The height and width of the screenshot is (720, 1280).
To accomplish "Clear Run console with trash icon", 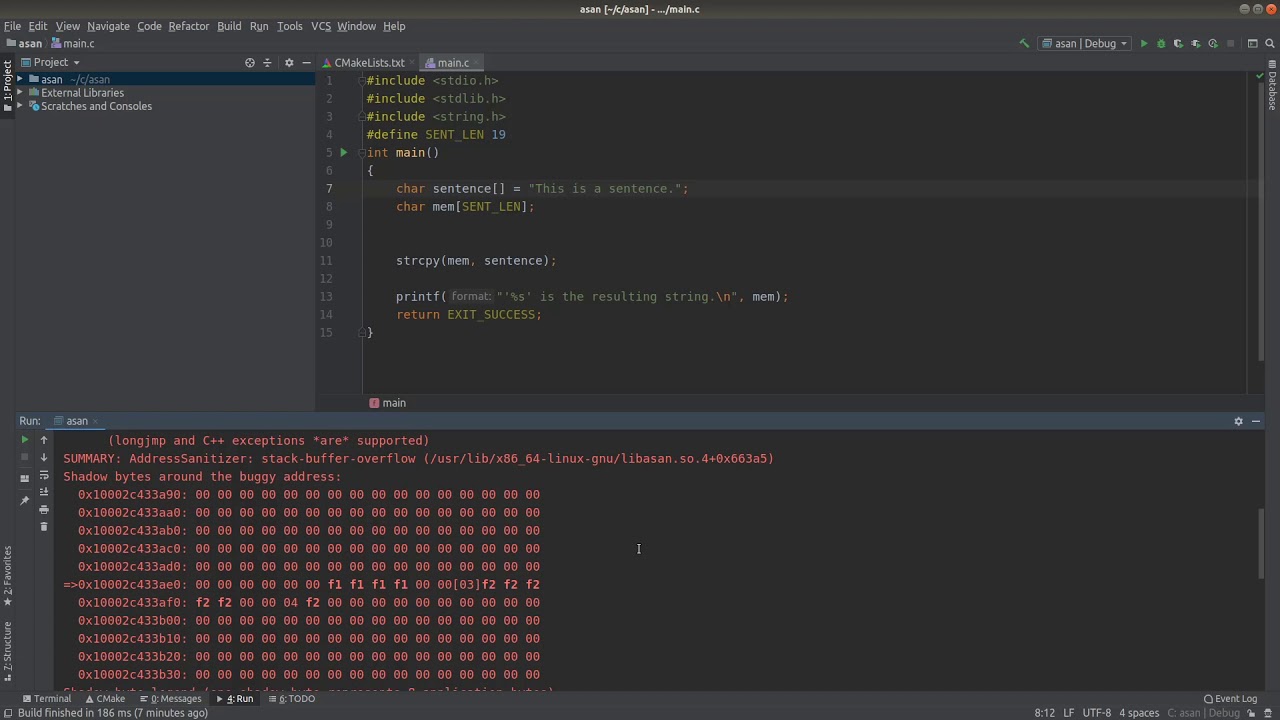I will point(44,527).
